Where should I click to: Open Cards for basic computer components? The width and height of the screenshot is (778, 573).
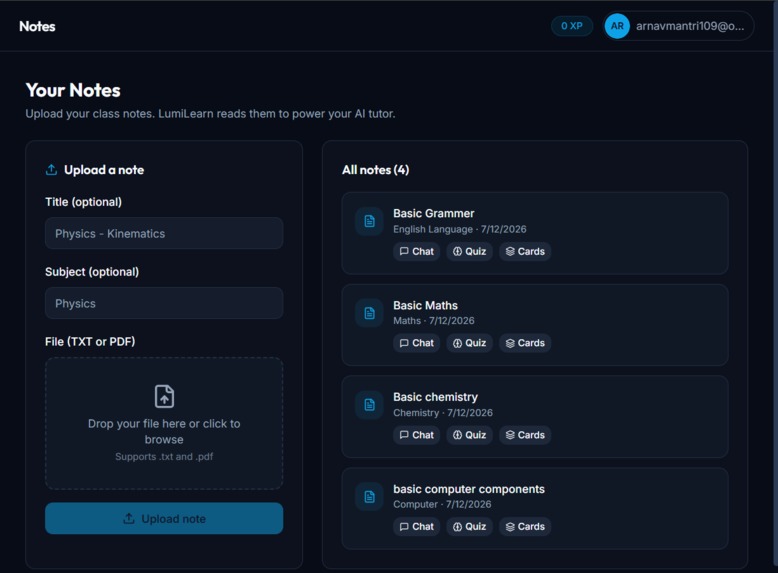525,526
